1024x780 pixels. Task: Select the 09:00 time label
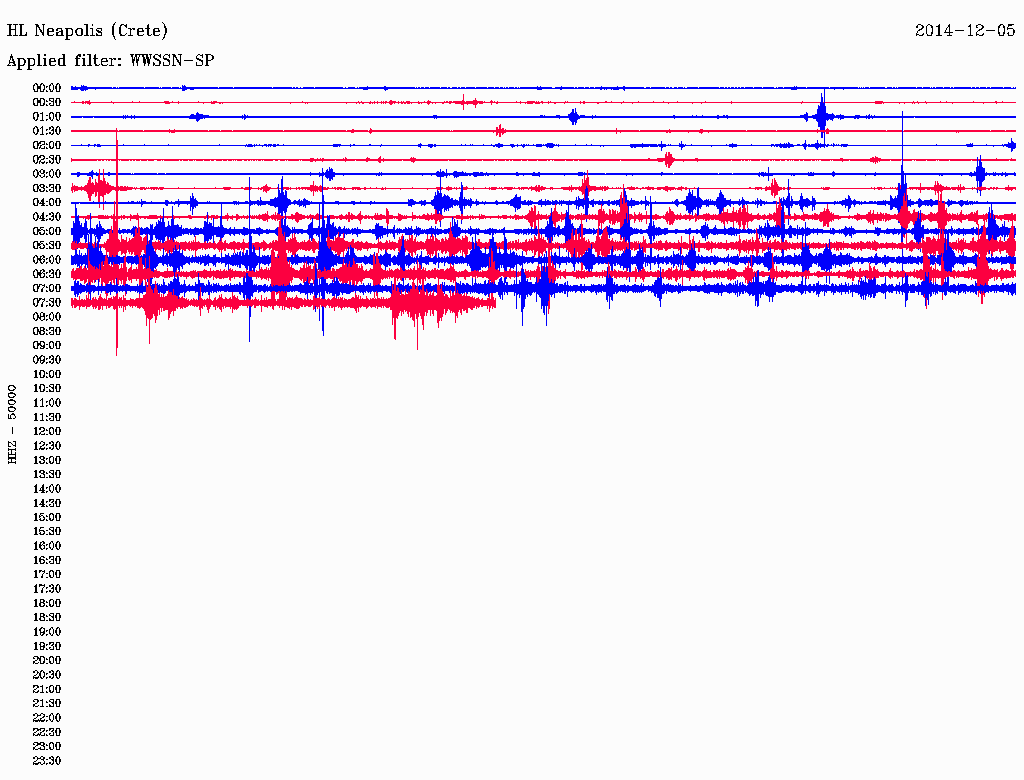click(x=47, y=346)
